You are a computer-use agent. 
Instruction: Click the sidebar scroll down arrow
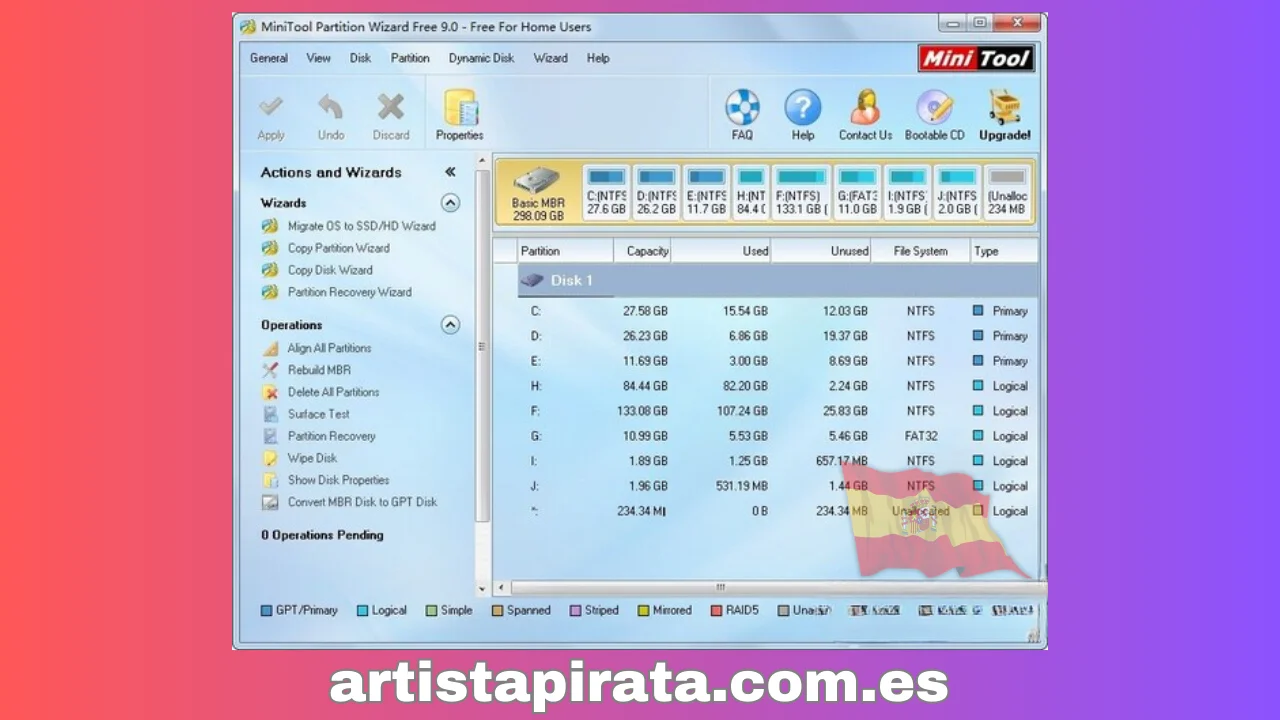(x=482, y=589)
